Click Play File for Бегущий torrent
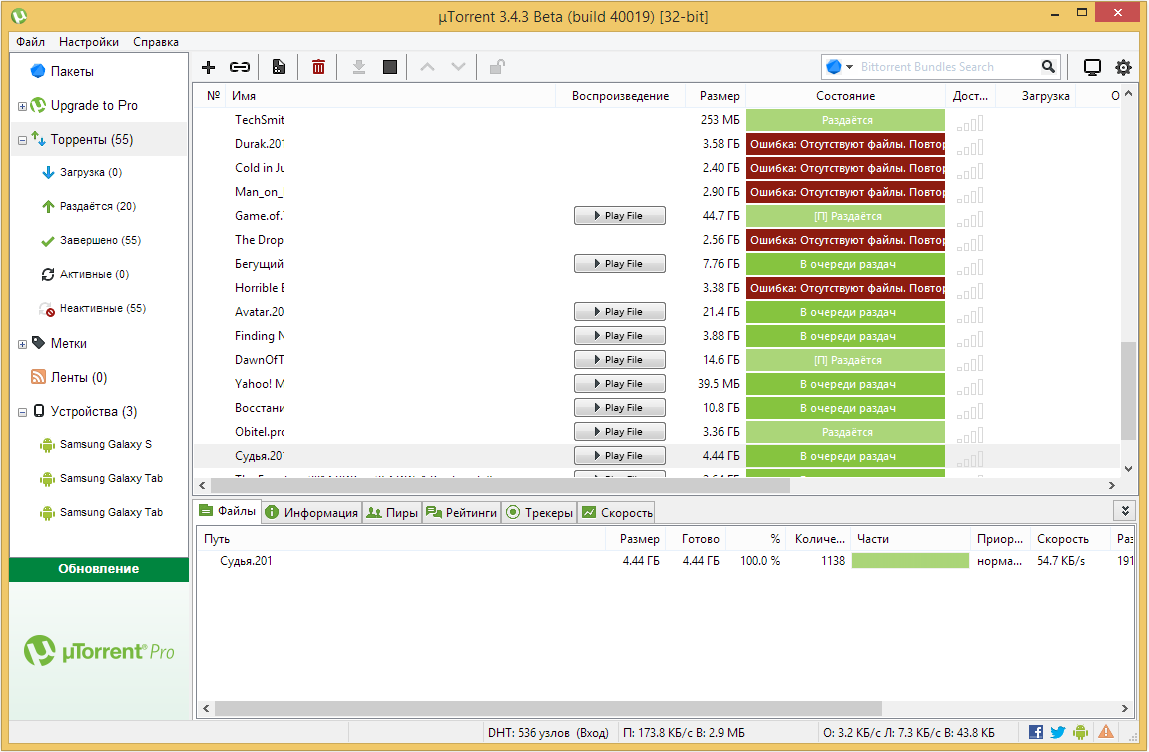Image resolution: width=1149 pixels, height=752 pixels. (620, 264)
